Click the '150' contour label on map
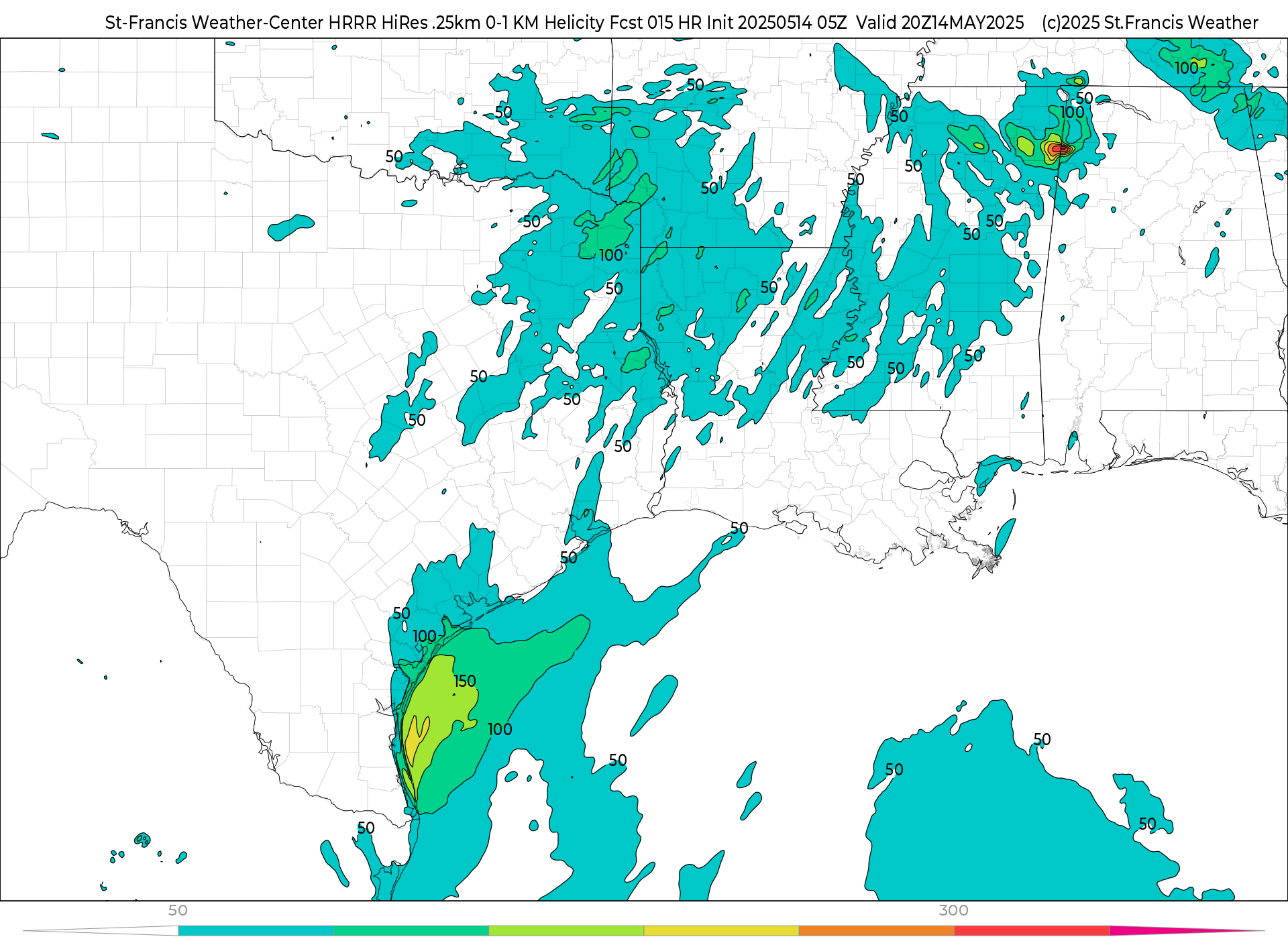Image resolution: width=1288 pixels, height=939 pixels. click(464, 681)
